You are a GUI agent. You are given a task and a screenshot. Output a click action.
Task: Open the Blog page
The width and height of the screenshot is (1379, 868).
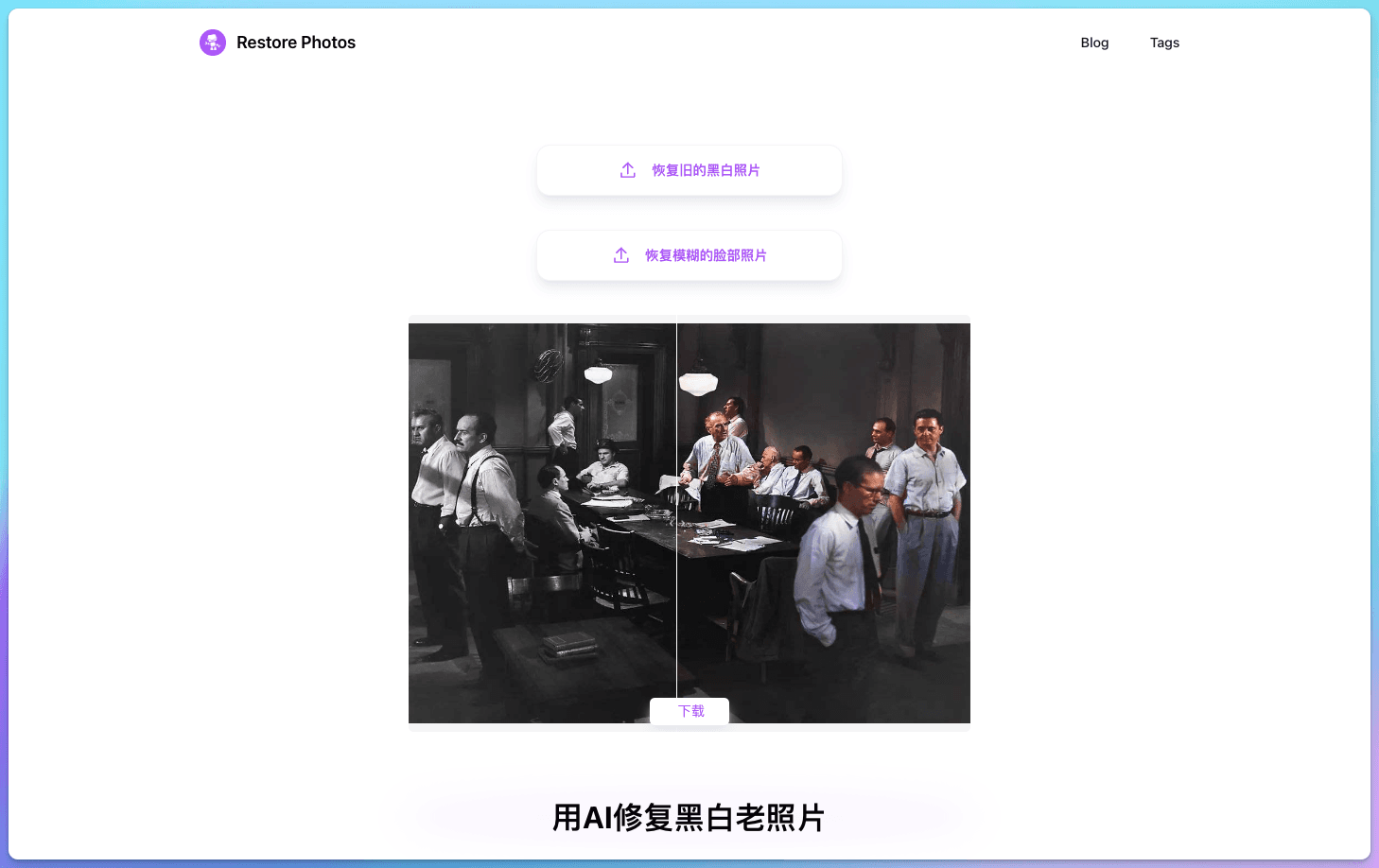tap(1094, 43)
